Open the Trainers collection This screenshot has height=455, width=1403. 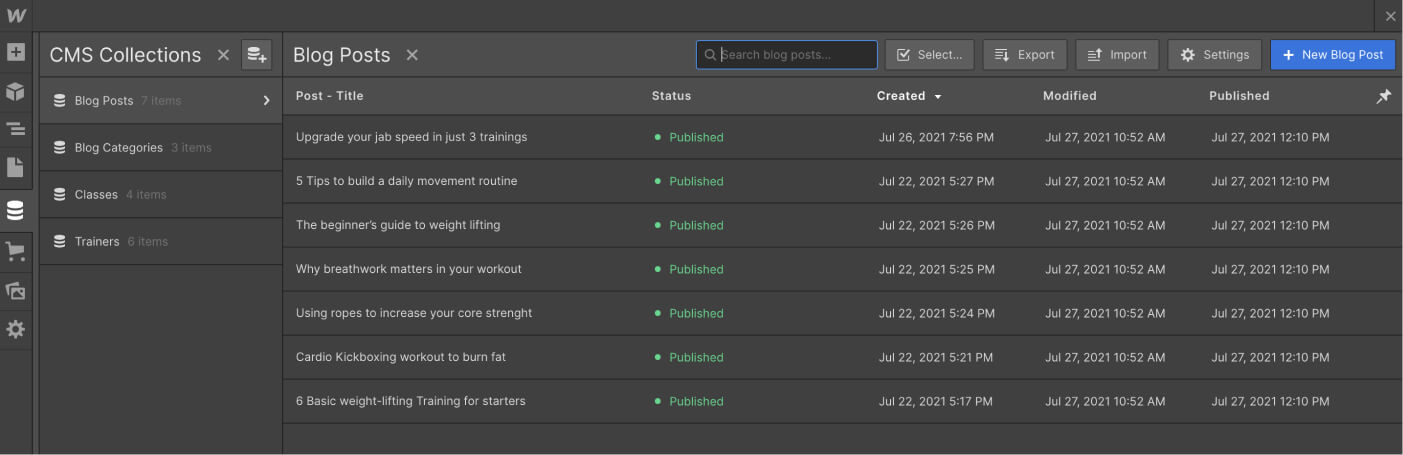click(97, 242)
